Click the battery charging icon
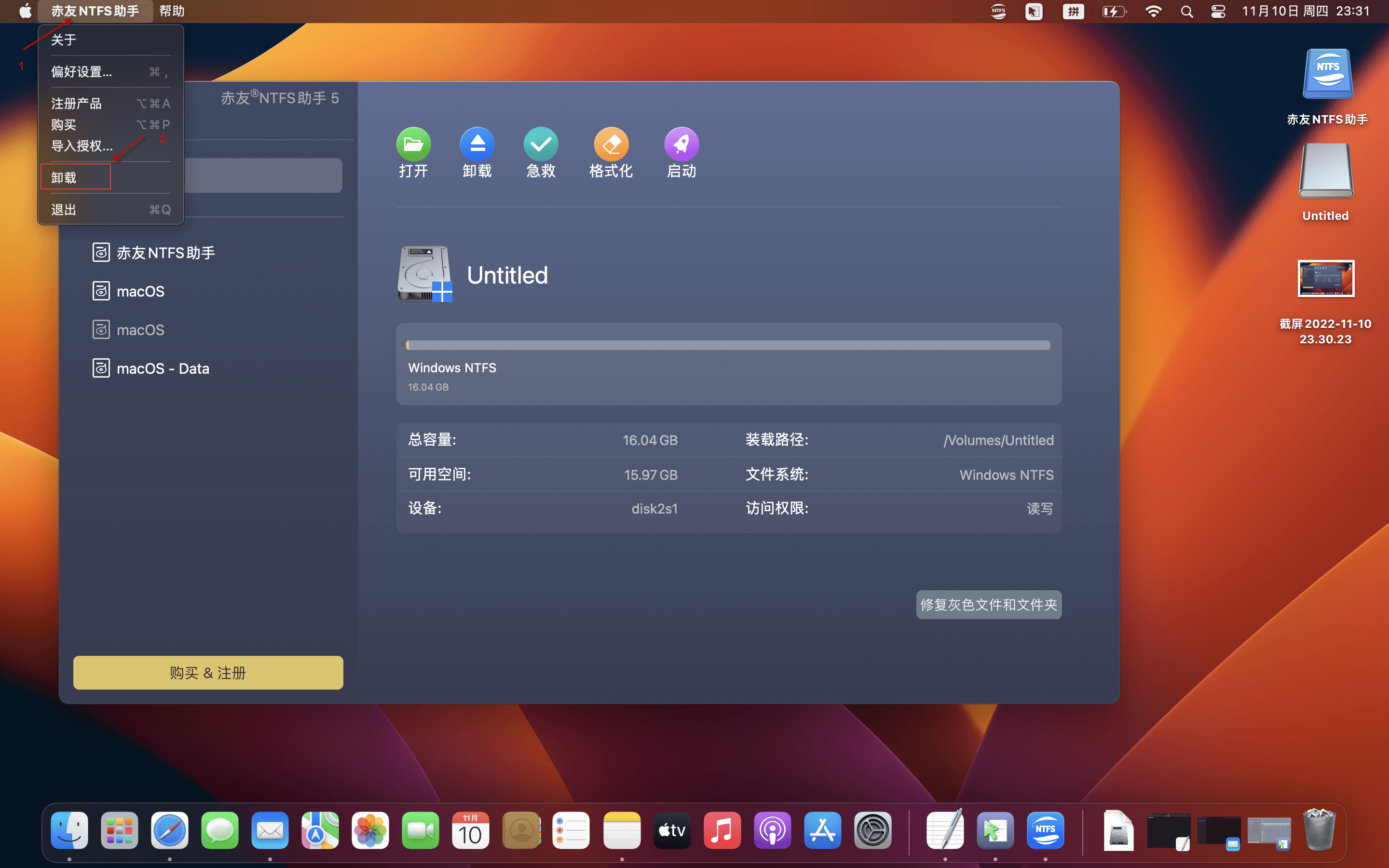The height and width of the screenshot is (868, 1389). point(1114,12)
